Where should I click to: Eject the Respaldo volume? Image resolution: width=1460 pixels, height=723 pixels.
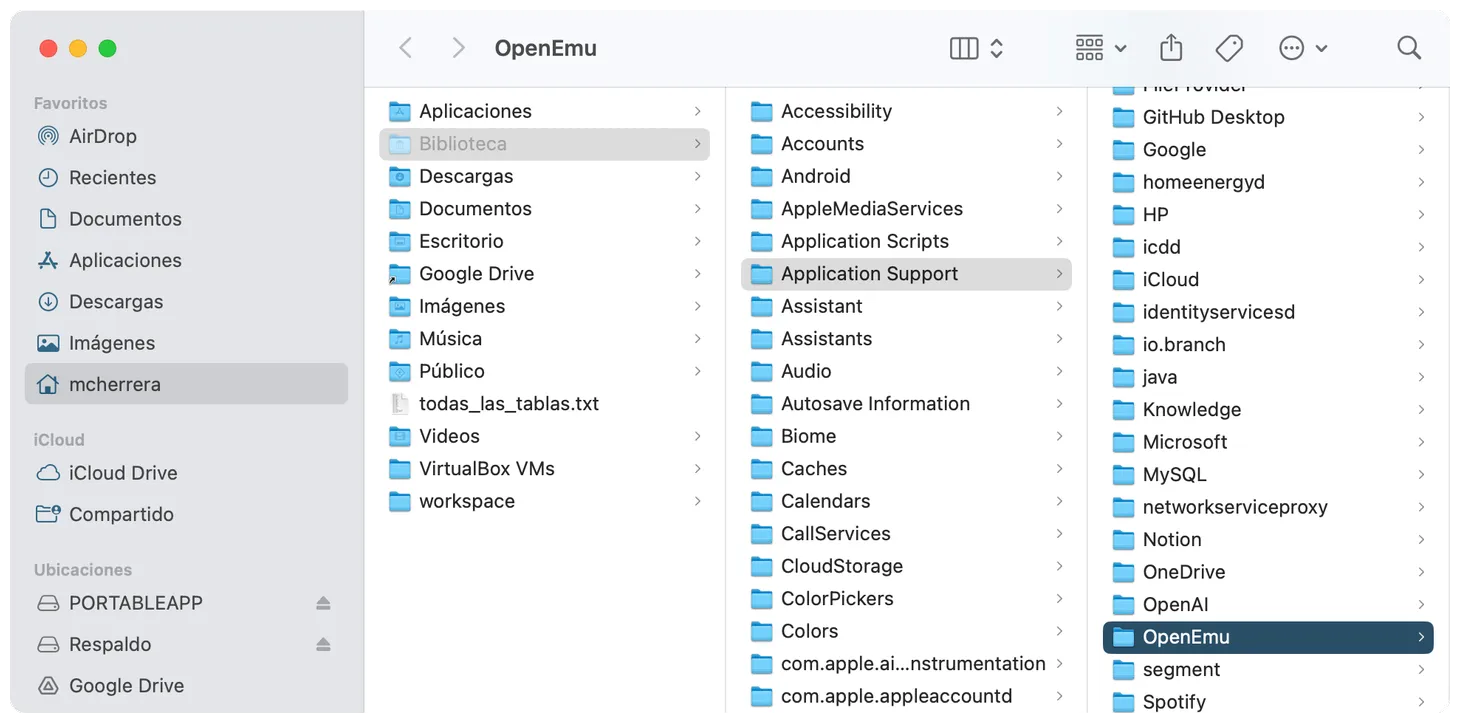[323, 644]
